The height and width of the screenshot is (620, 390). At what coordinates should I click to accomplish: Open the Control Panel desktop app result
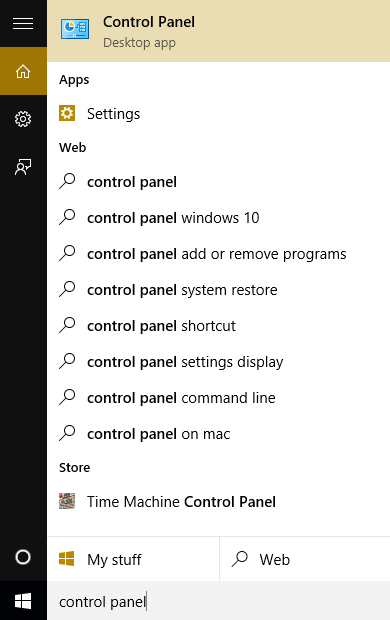point(218,31)
